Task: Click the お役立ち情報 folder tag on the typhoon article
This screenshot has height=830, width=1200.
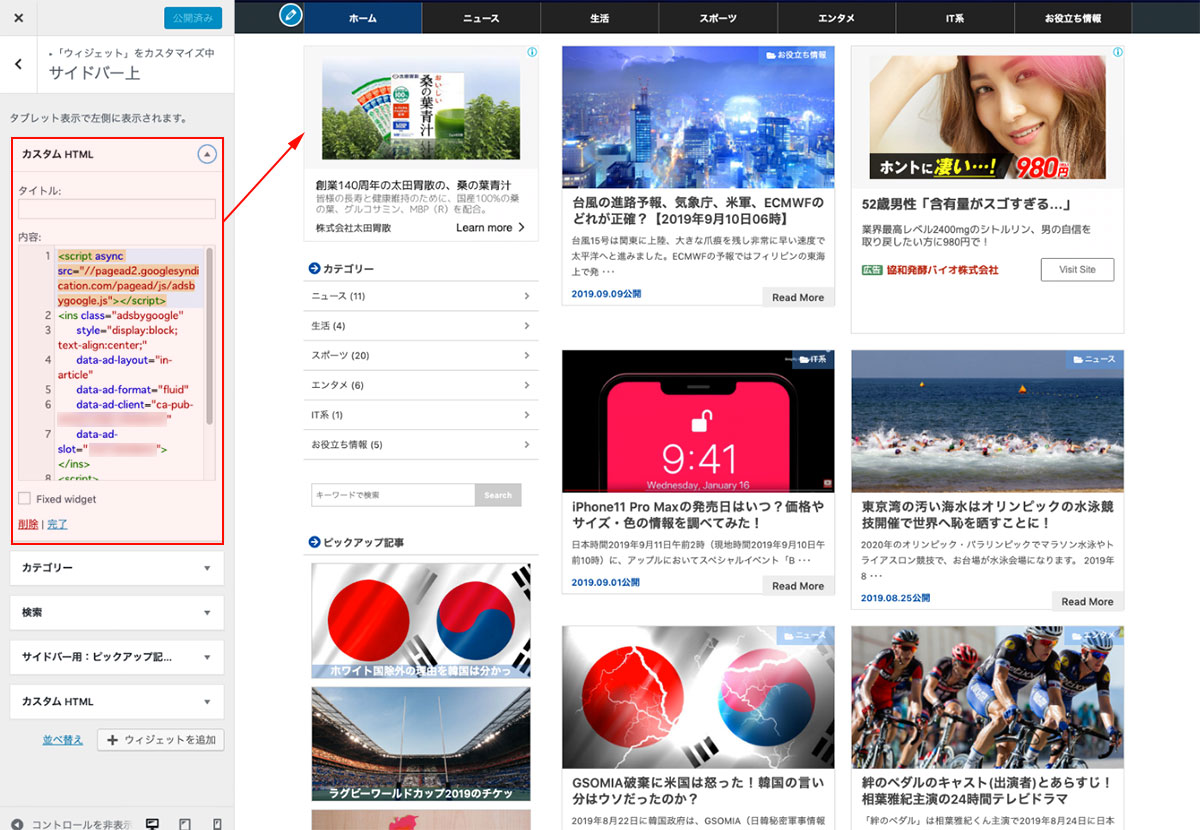Action: pyautogui.click(x=797, y=54)
